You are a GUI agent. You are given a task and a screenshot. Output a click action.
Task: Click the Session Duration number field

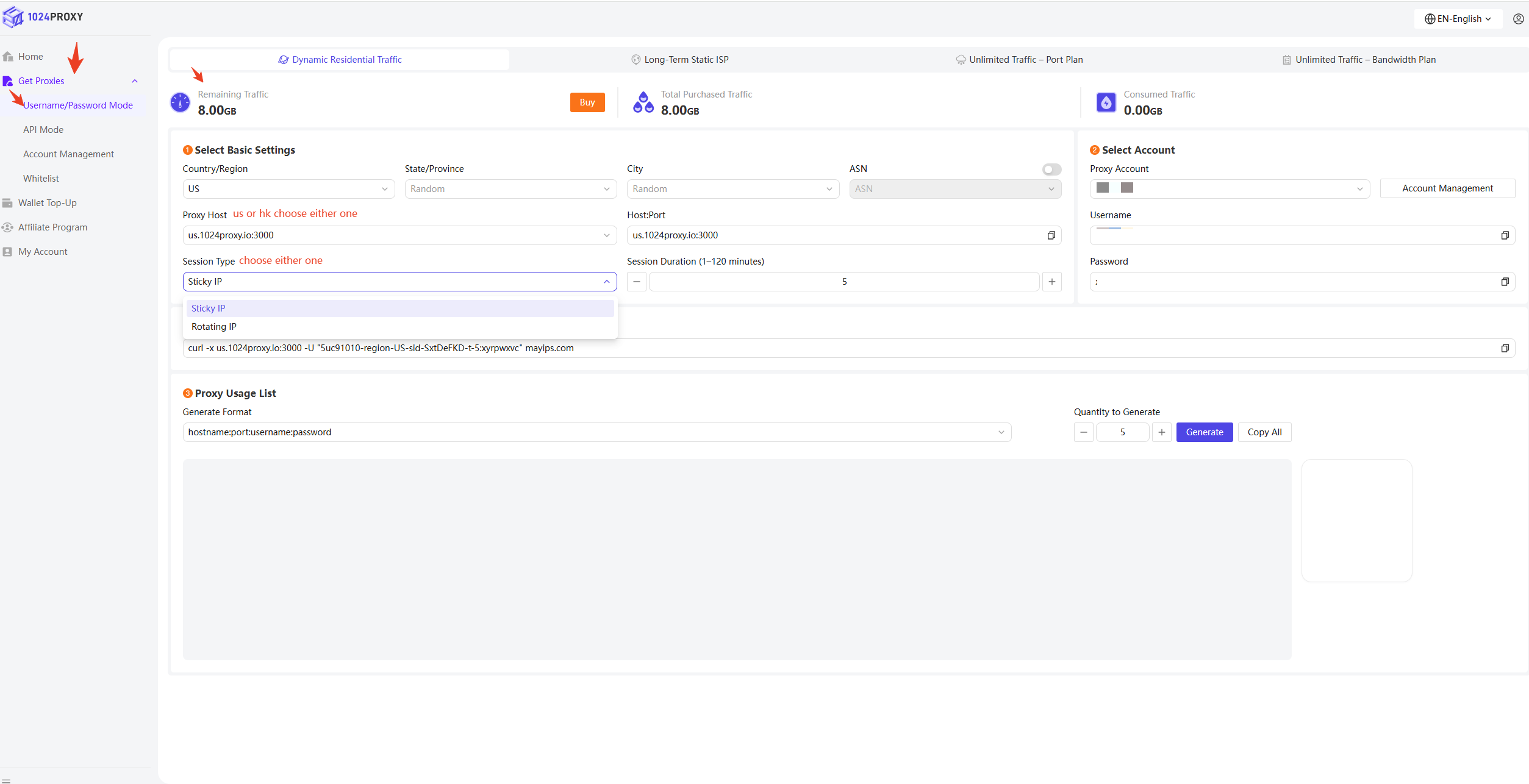843,282
